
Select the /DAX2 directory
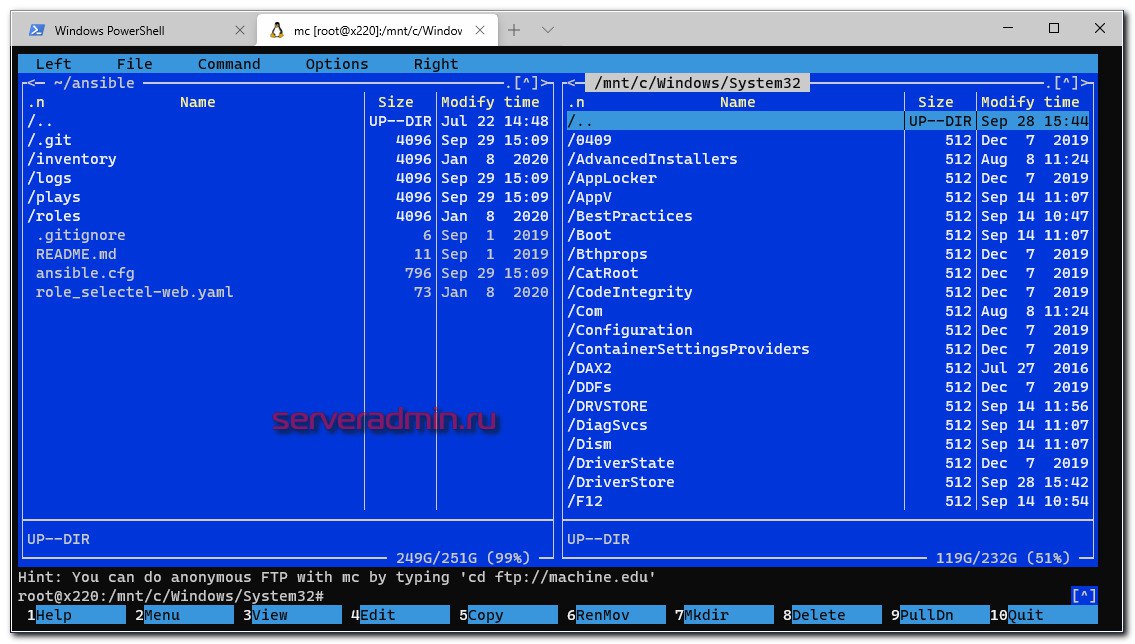pyautogui.click(x=828, y=368)
